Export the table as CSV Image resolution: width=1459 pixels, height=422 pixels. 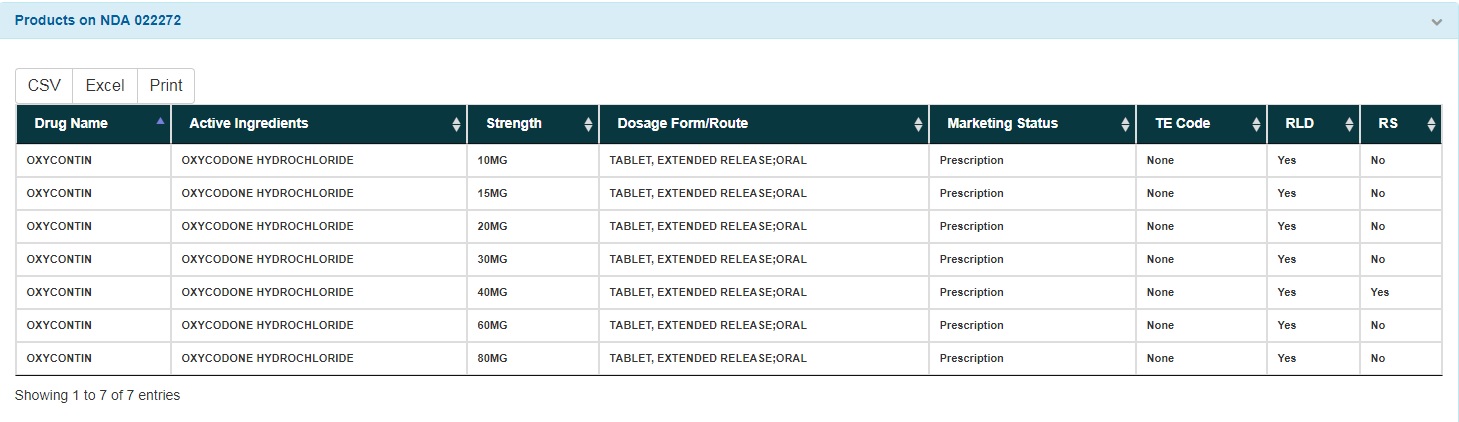tap(44, 86)
